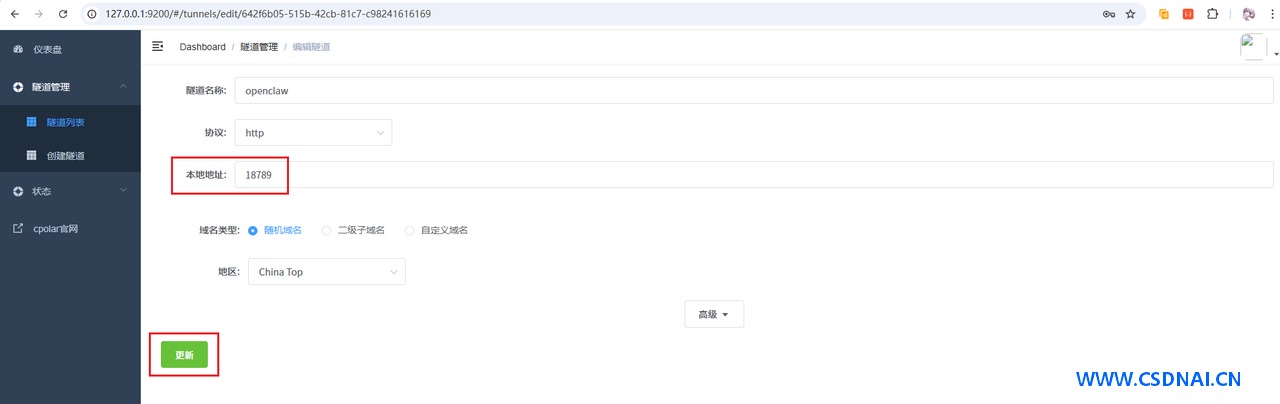Screen dimensions: 1280x404
Task: Select the 自定义域名 radio option
Action: click(x=436, y=230)
